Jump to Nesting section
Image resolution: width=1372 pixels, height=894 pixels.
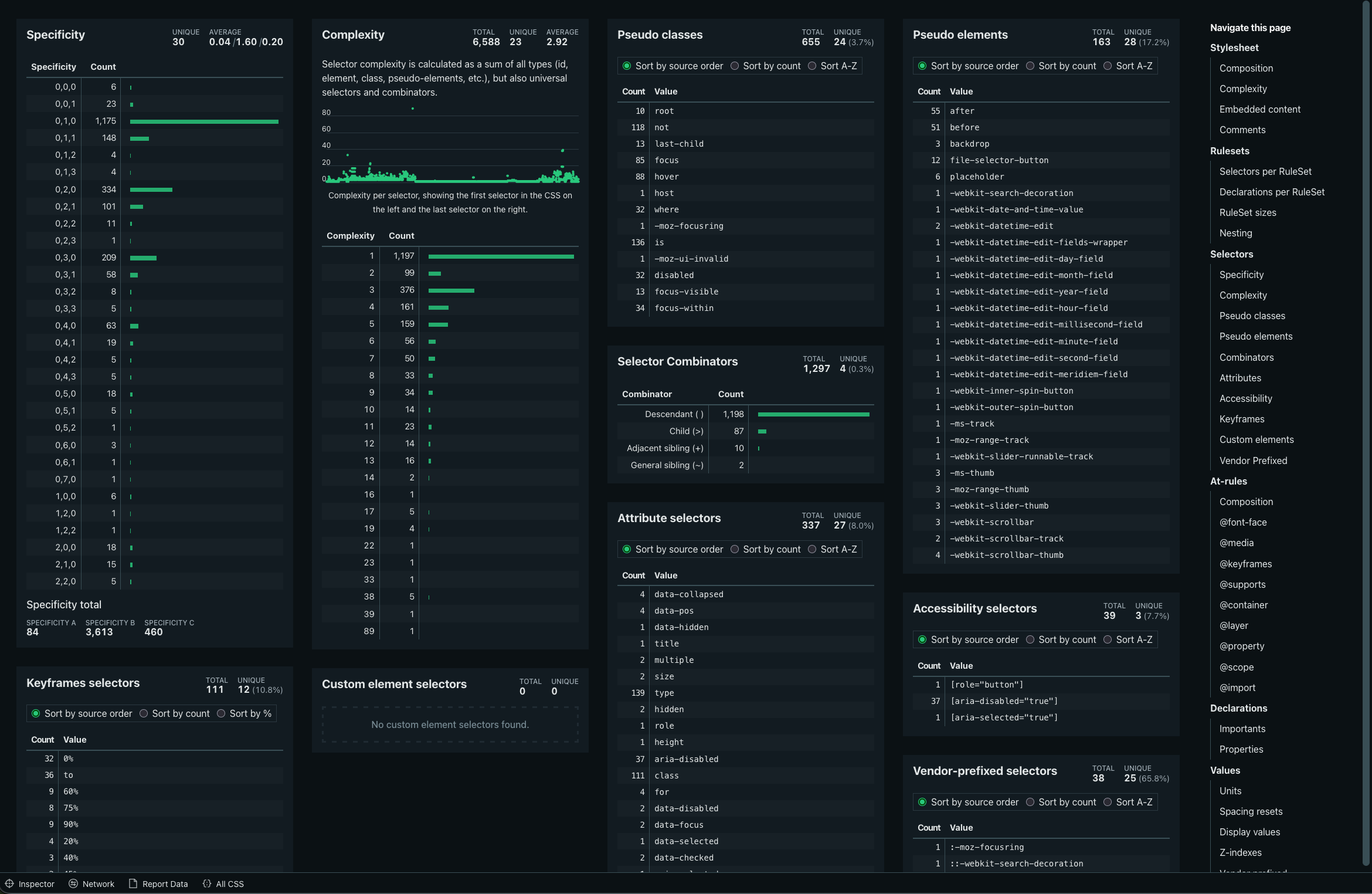click(x=1235, y=233)
